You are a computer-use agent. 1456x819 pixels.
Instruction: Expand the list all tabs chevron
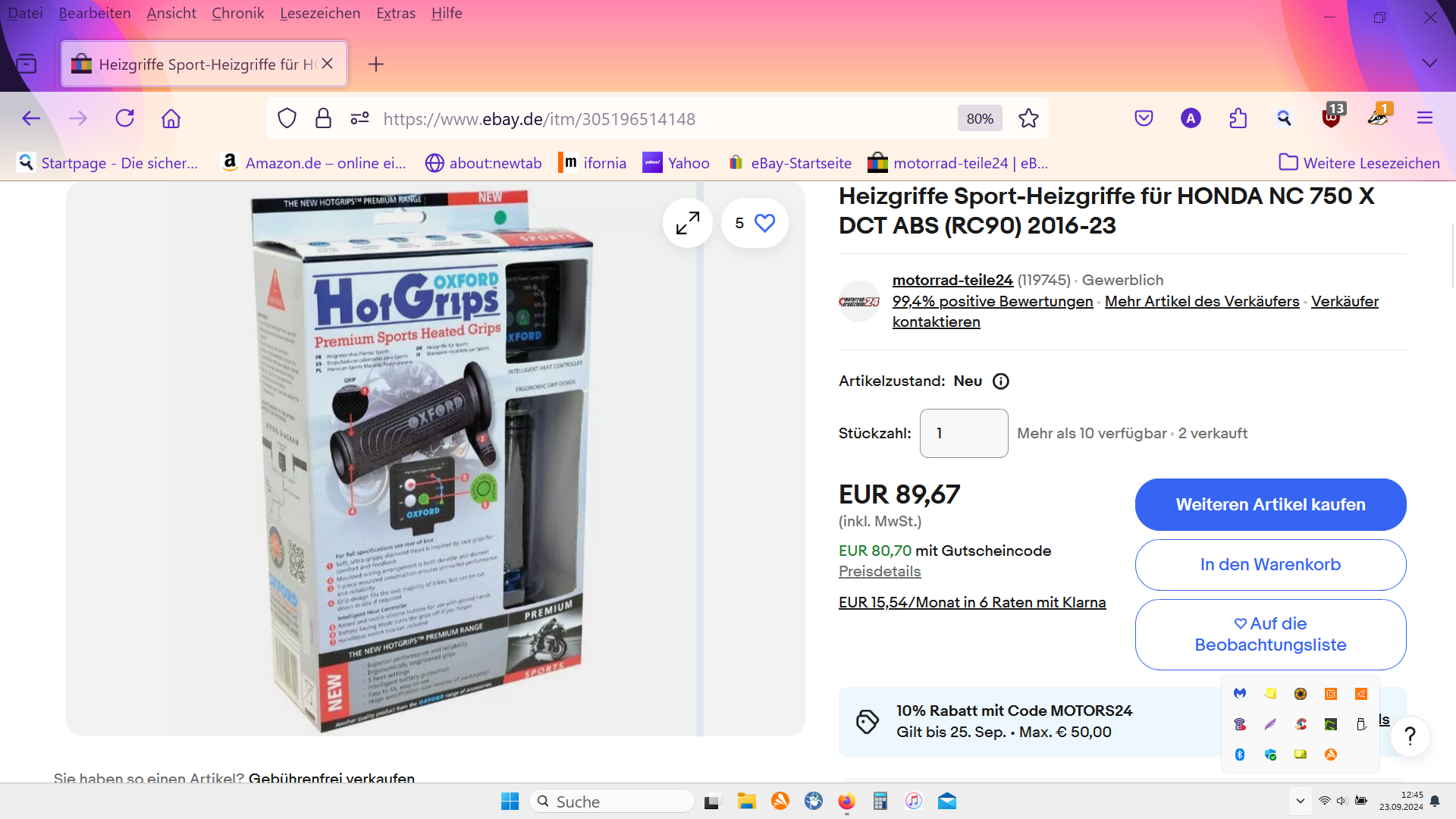coord(1429,64)
